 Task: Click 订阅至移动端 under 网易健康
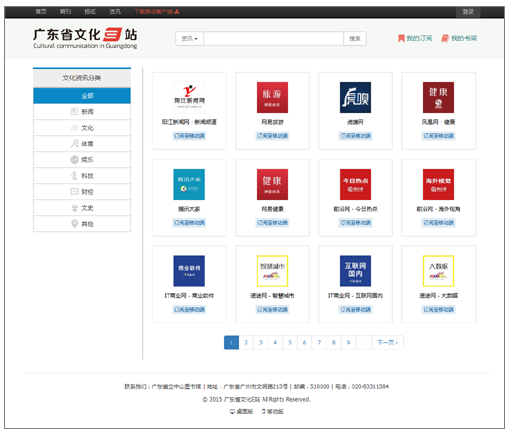tap(272, 223)
